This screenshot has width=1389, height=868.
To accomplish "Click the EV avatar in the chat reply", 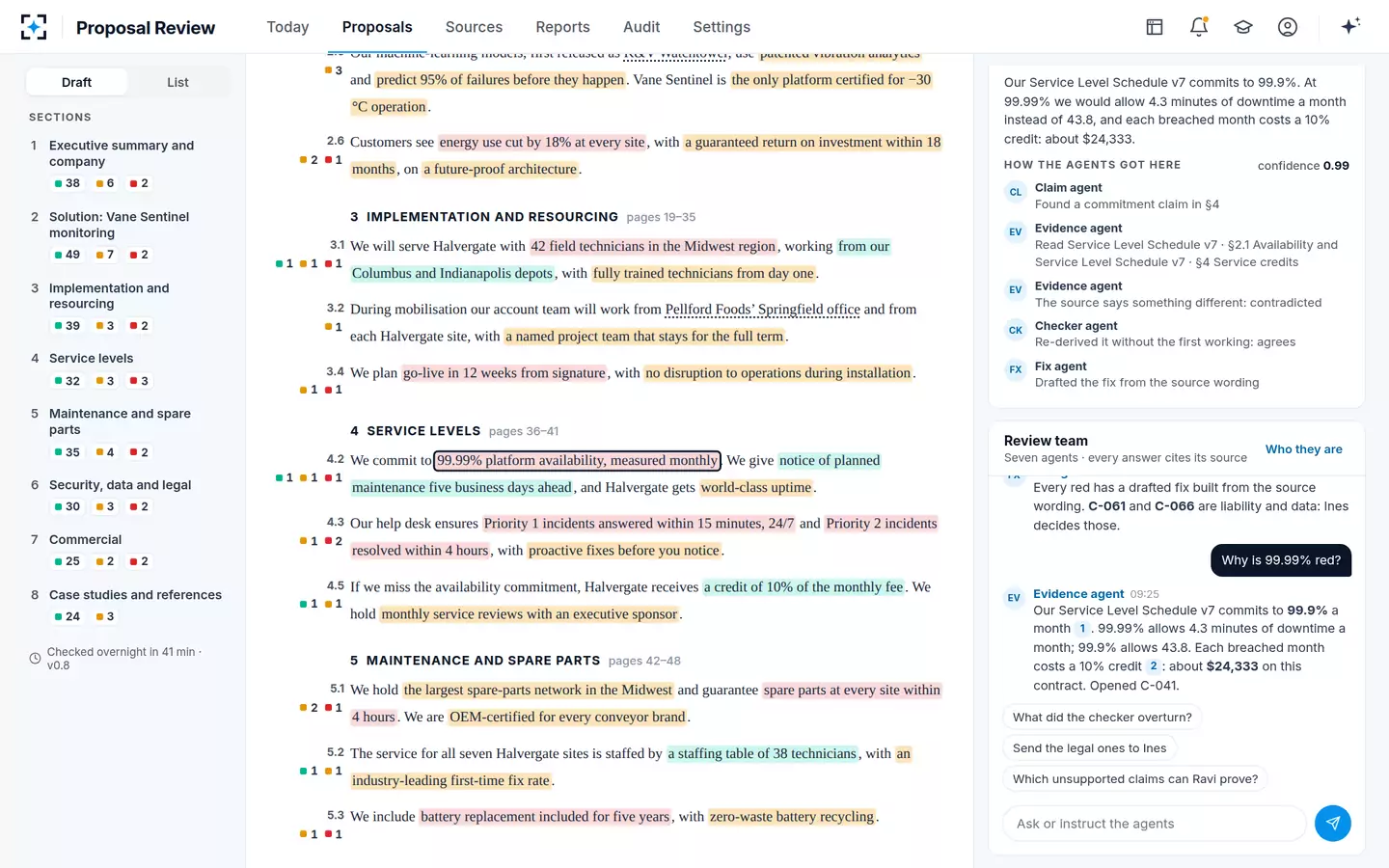I will (x=1014, y=598).
